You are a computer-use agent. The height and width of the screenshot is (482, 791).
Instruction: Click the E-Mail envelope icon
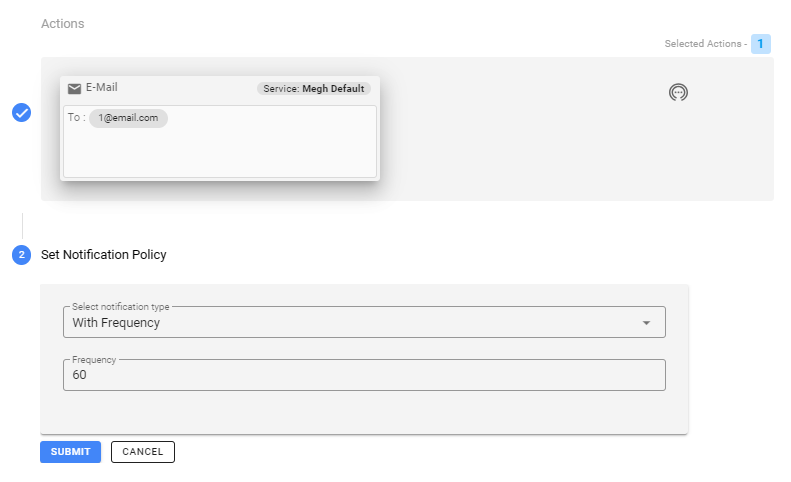point(74,89)
